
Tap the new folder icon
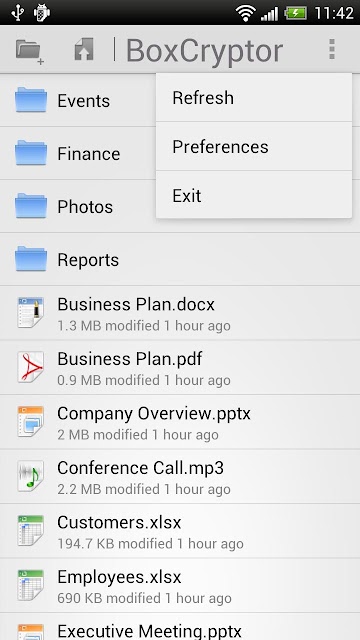coord(29,51)
